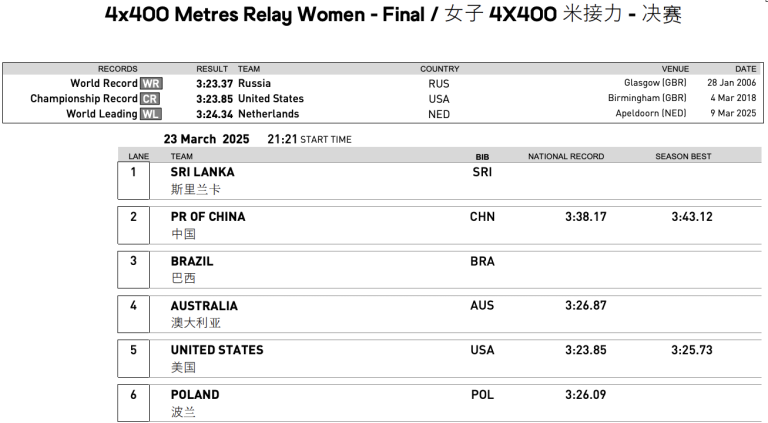
Task: Click the WR World Record badge
Action: click(150, 84)
